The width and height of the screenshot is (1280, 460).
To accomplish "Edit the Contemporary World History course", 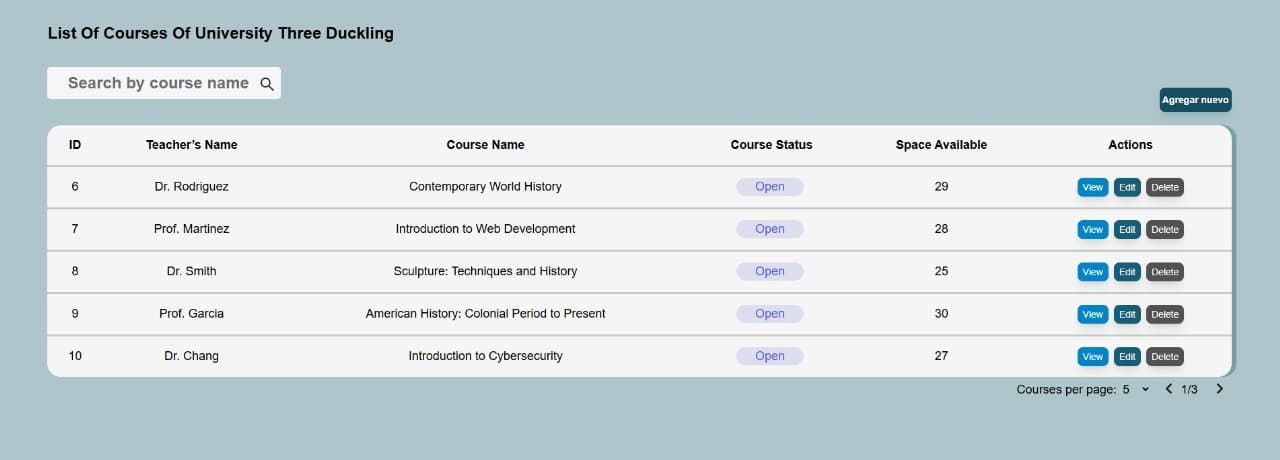I will 1127,187.
